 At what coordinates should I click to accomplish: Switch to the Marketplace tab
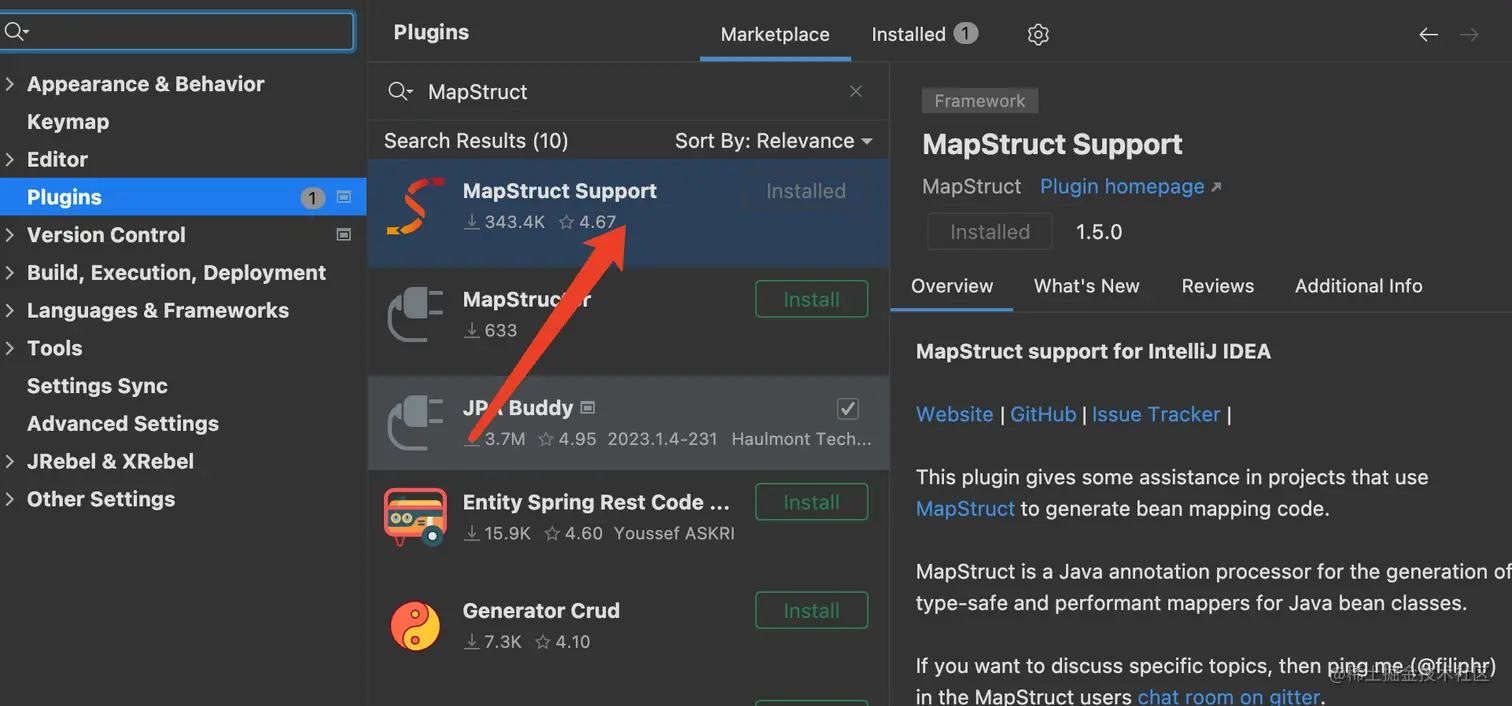point(775,34)
